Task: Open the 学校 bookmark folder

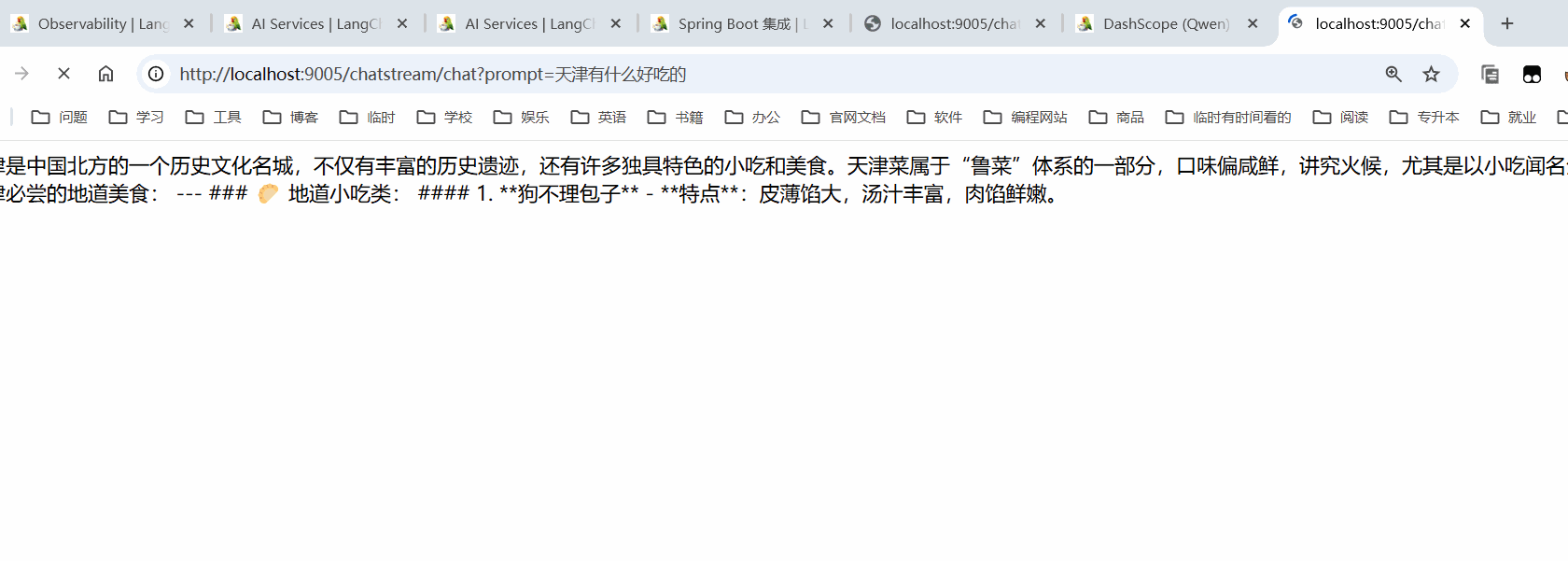Action: 444,117
